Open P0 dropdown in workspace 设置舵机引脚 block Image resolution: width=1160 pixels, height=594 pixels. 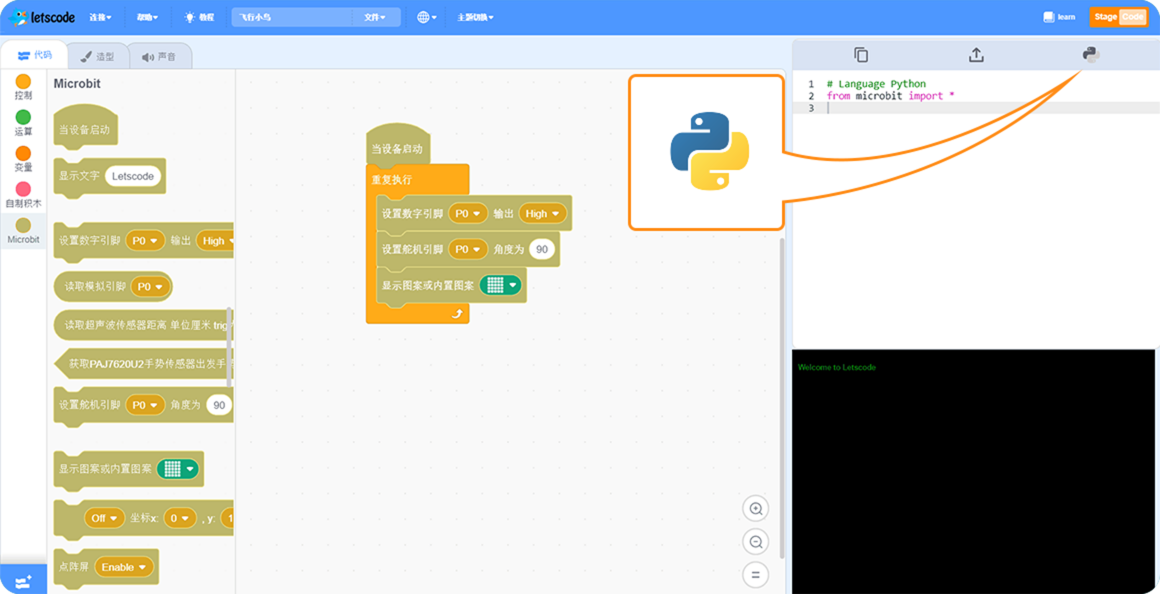tap(468, 249)
